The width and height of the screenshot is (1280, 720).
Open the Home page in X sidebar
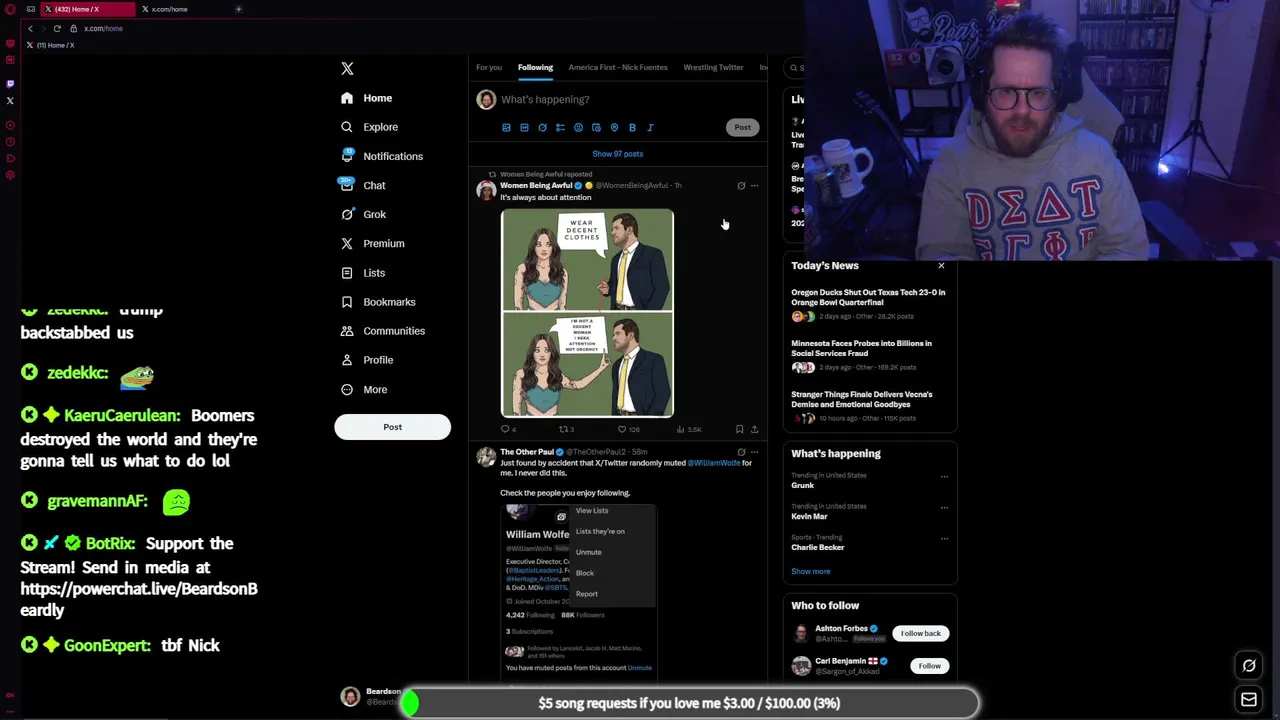click(366, 98)
